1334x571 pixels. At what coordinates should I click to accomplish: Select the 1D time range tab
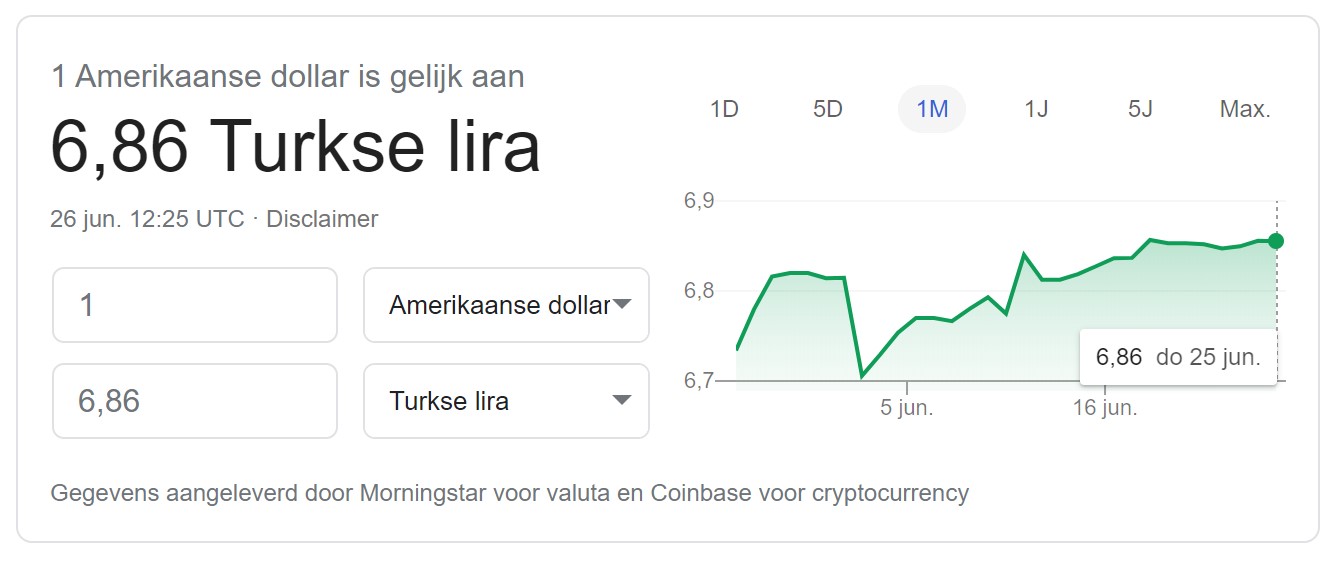tap(723, 109)
